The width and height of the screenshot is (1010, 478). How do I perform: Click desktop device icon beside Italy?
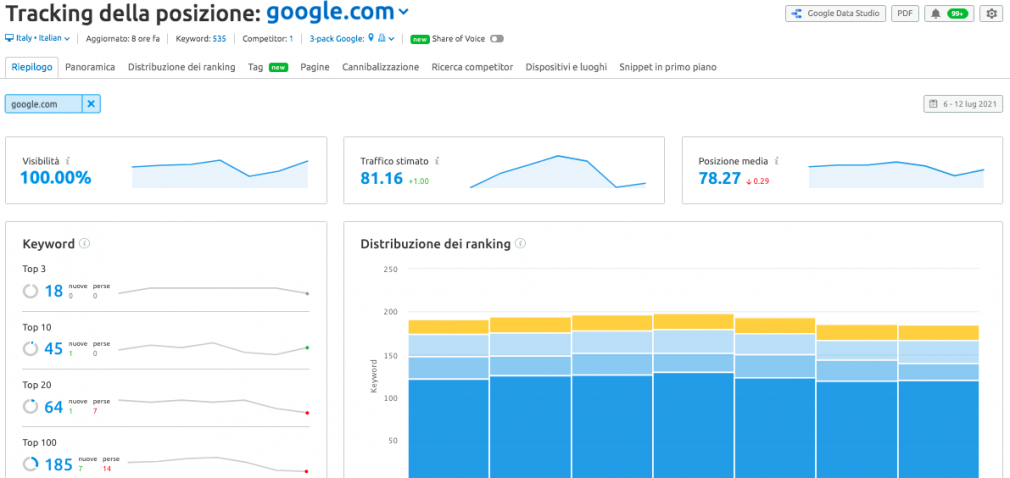(9, 38)
